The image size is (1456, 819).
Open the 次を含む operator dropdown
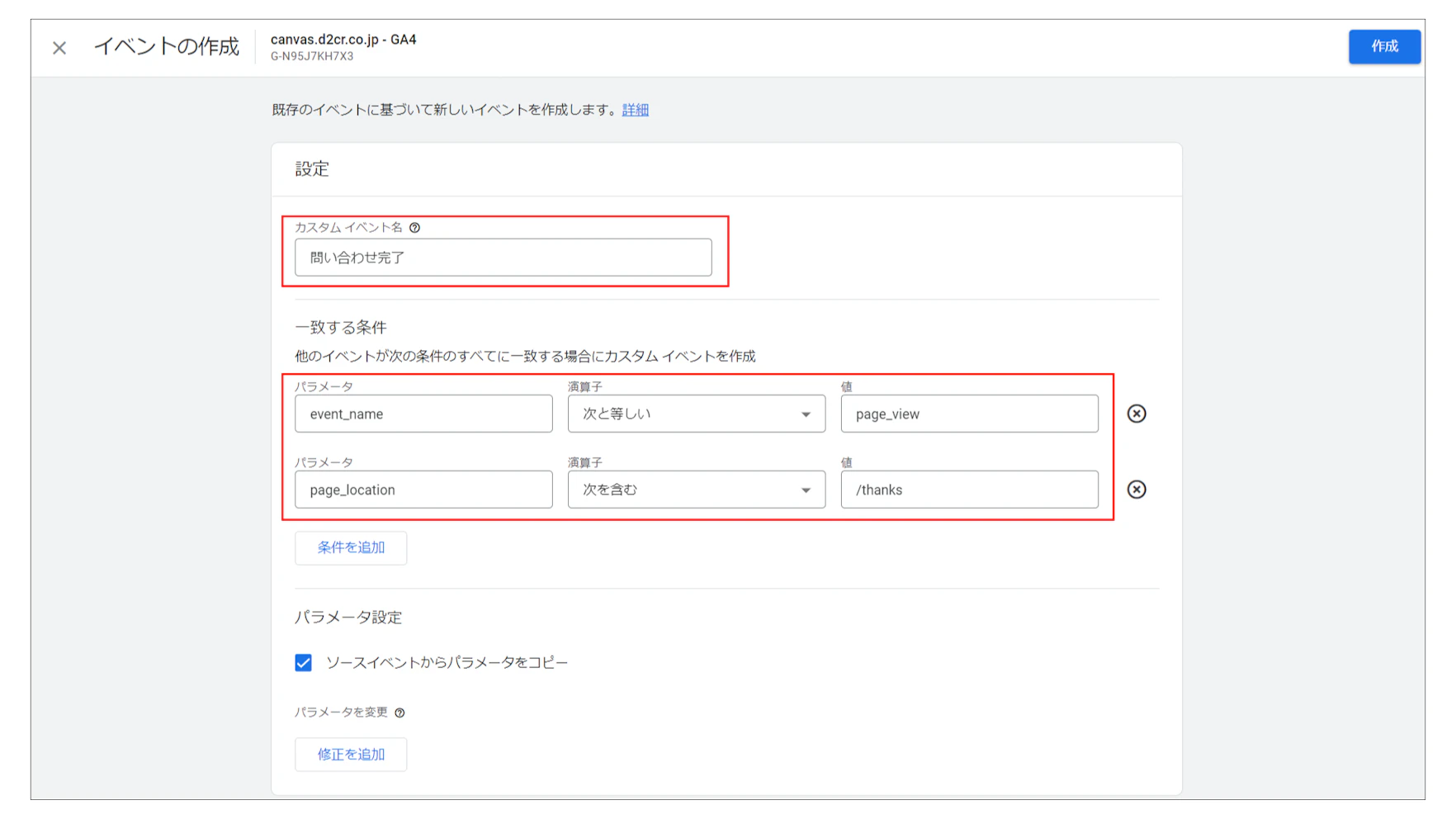pyautogui.click(x=697, y=490)
